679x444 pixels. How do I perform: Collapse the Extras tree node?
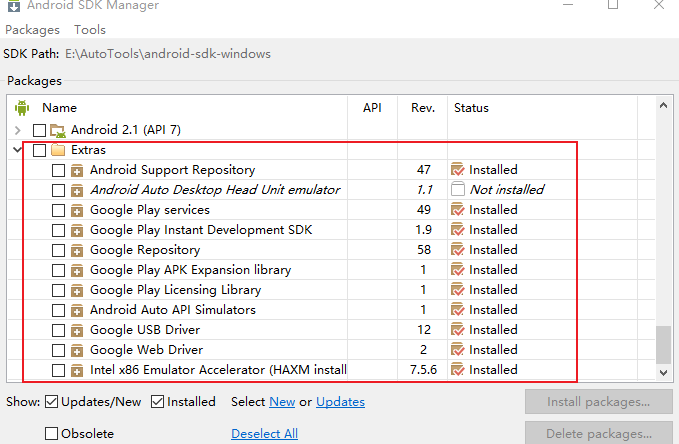click(x=18, y=150)
